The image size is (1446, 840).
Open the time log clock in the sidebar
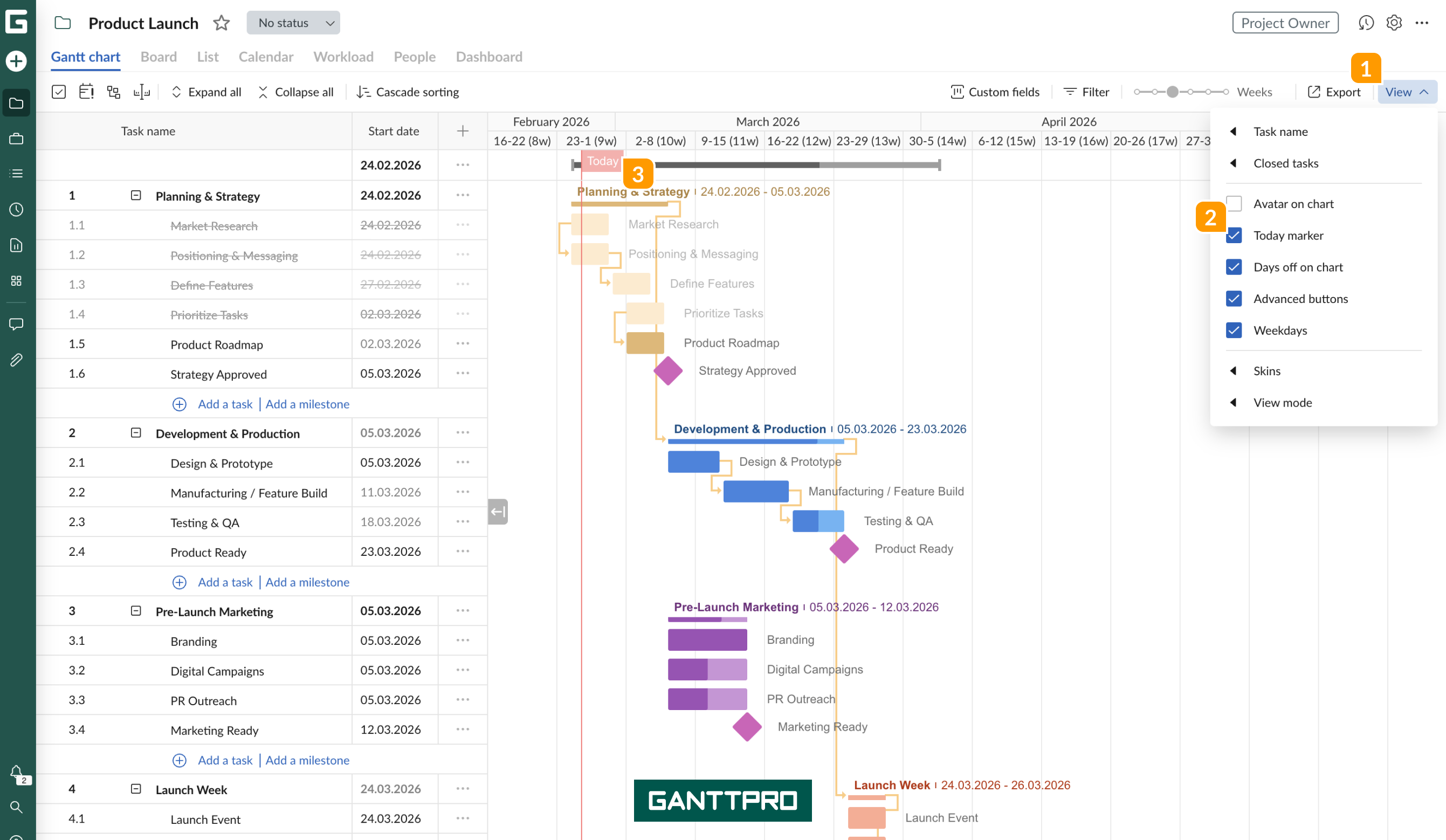[16, 209]
